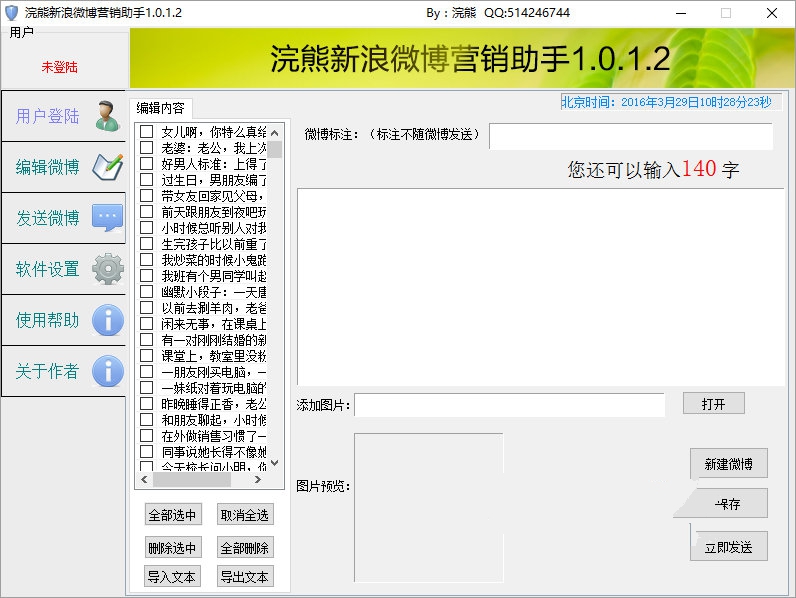Click the list scroll right arrow
The image size is (796, 598).
click(x=257, y=480)
